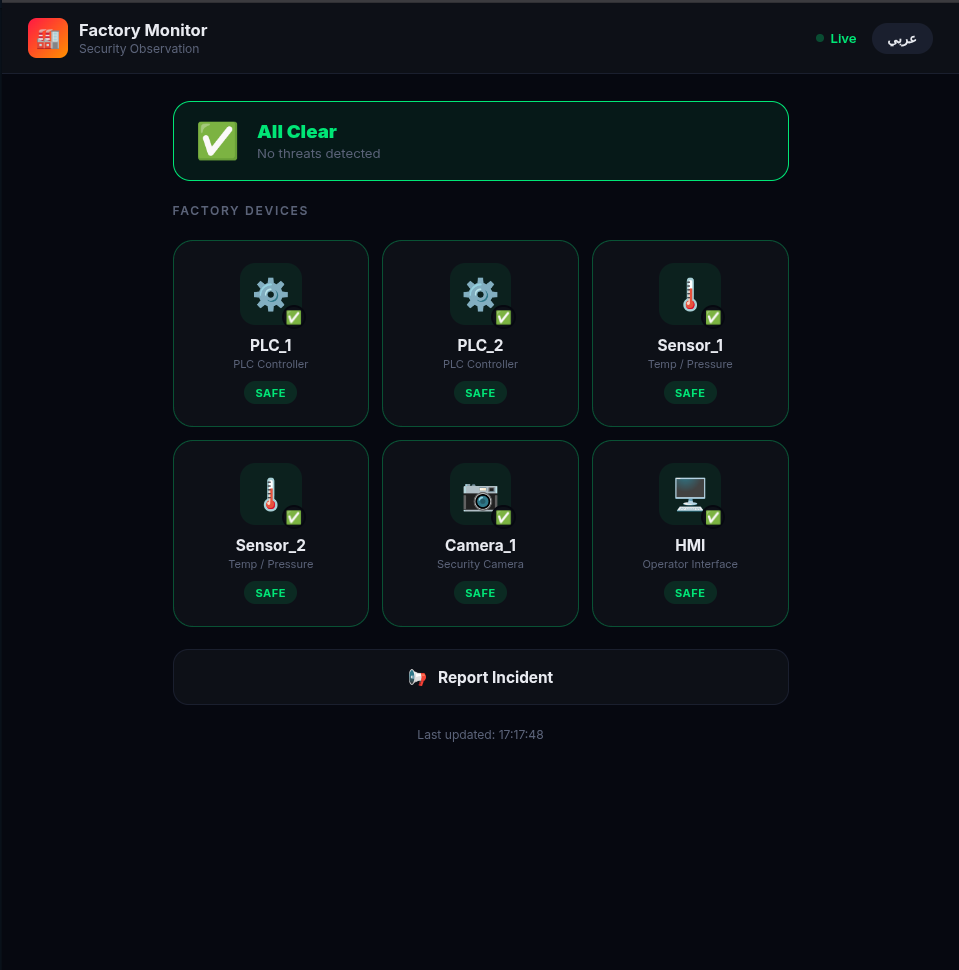The image size is (959, 970).
Task: Click the Camera_1 green check badge
Action: (504, 517)
